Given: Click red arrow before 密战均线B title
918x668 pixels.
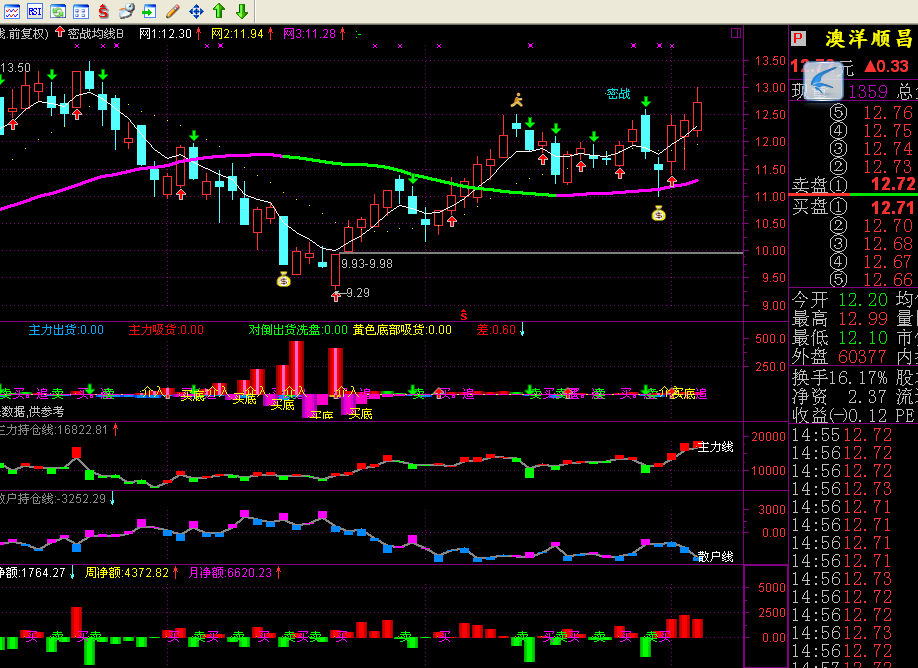Looking at the screenshot, I should click(x=60, y=32).
